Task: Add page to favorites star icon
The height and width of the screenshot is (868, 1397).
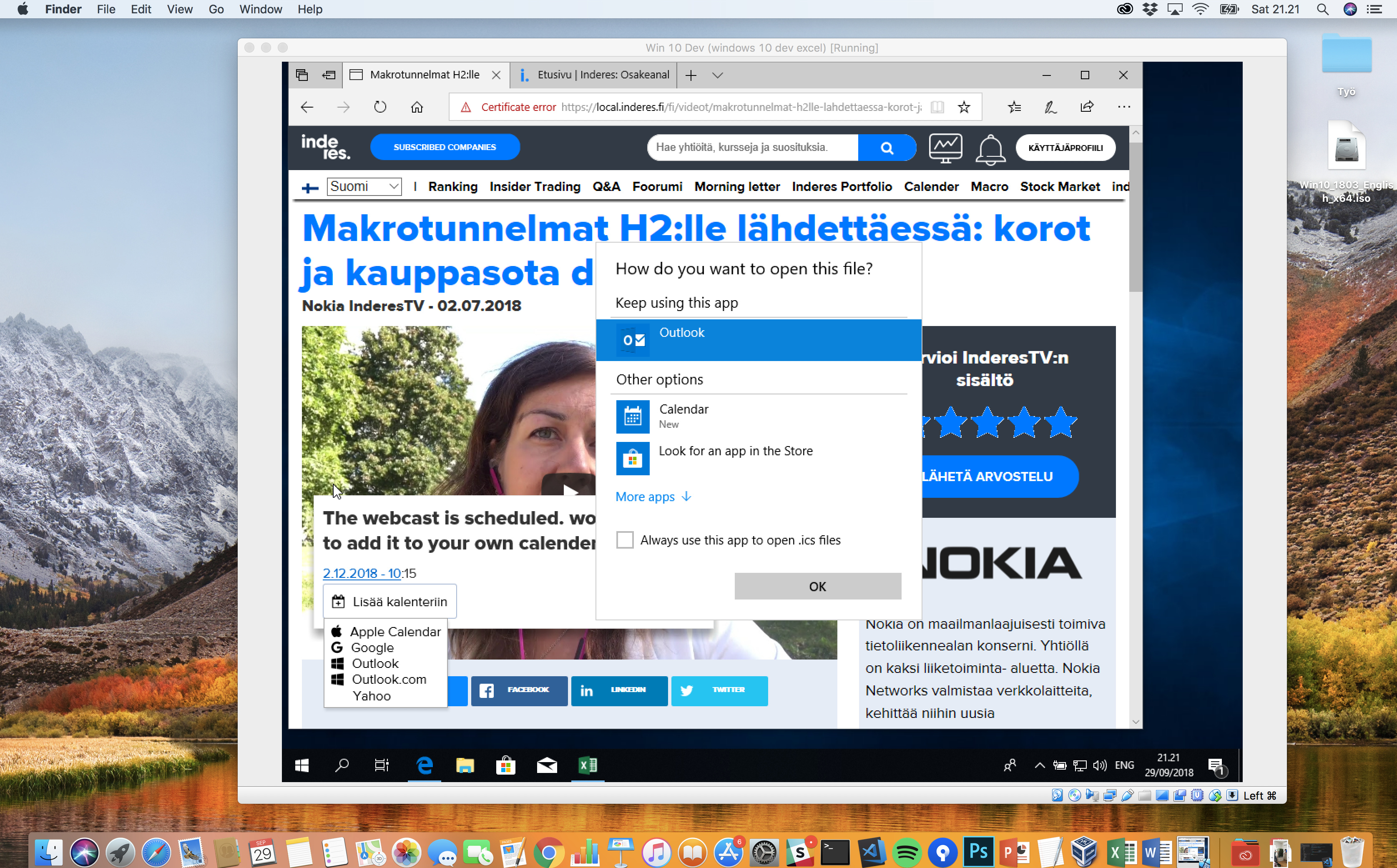Action: [964, 107]
